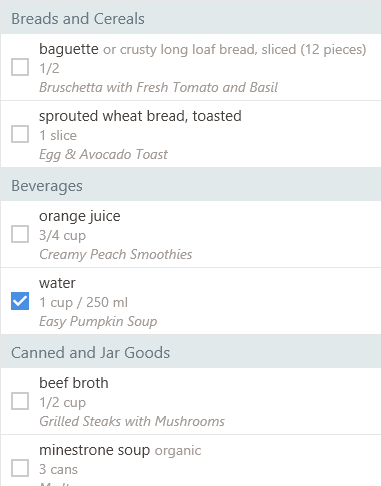Open the Easy Pumpkin Soup recipe link
Image resolution: width=381 pixels, height=486 pixels.
(98, 321)
